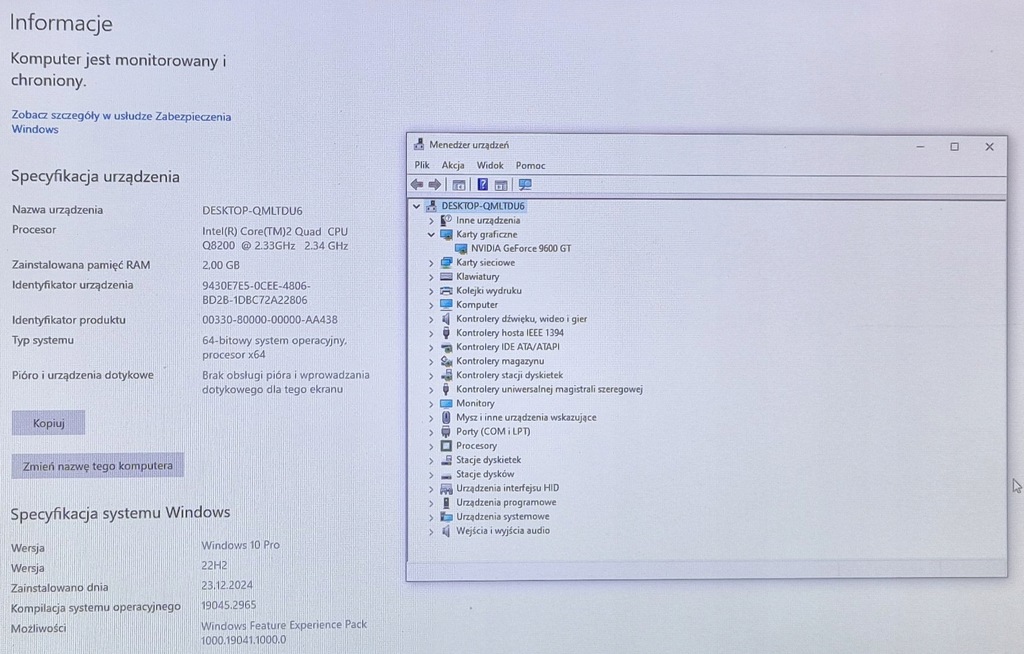The width and height of the screenshot is (1024, 654).
Task: Open the Pomoc menu
Action: coord(530,165)
